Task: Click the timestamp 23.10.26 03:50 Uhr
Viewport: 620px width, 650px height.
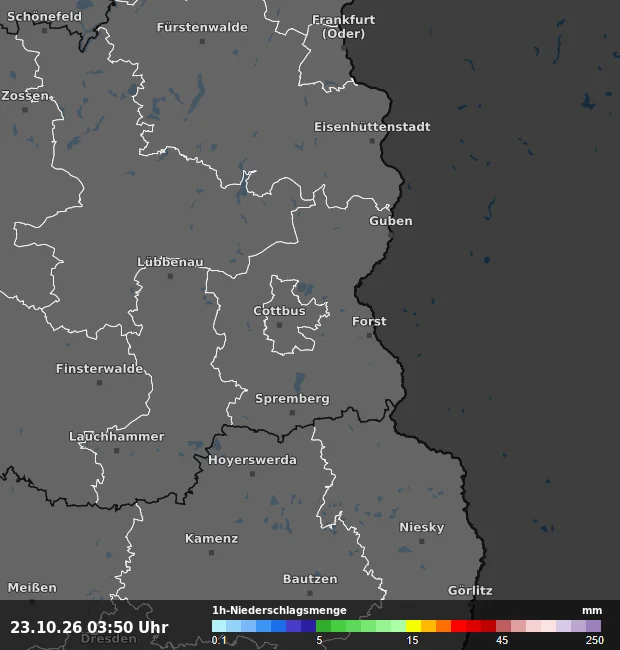Action: pyautogui.click(x=90, y=627)
